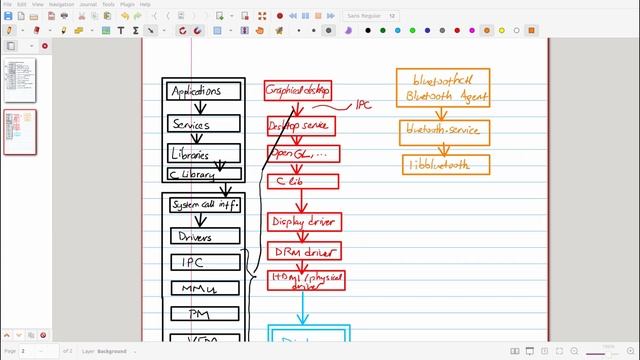This screenshot has width=640, height=360.
Task: Click the Save document icon
Action: click(x=8, y=16)
